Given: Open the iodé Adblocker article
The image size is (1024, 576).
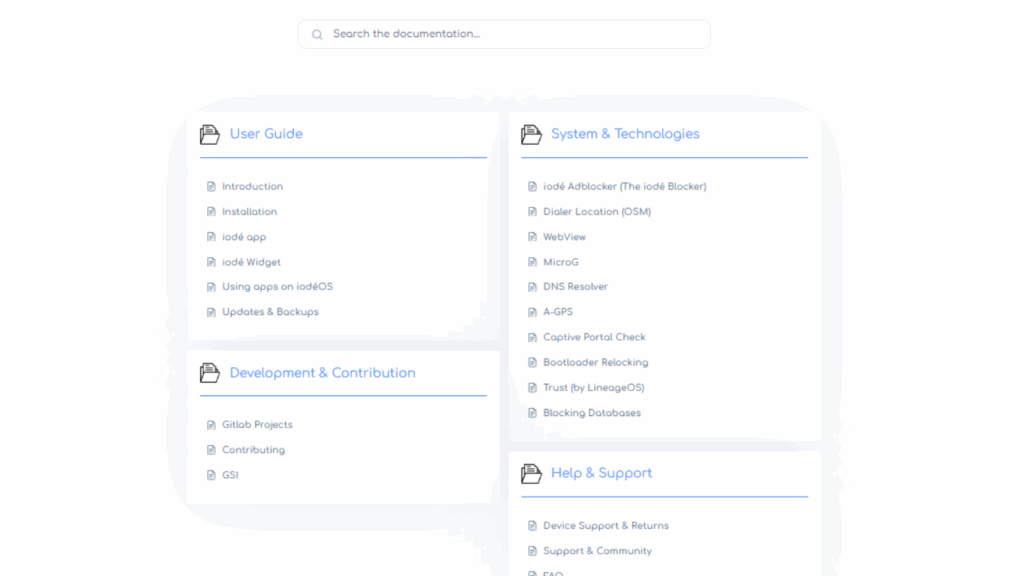Looking at the screenshot, I should [625, 186].
